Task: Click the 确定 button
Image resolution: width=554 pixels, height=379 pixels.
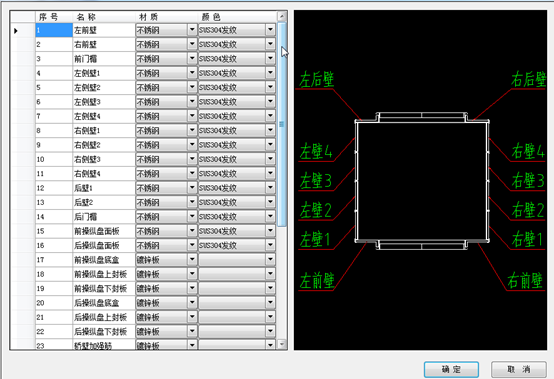Action: (451, 369)
